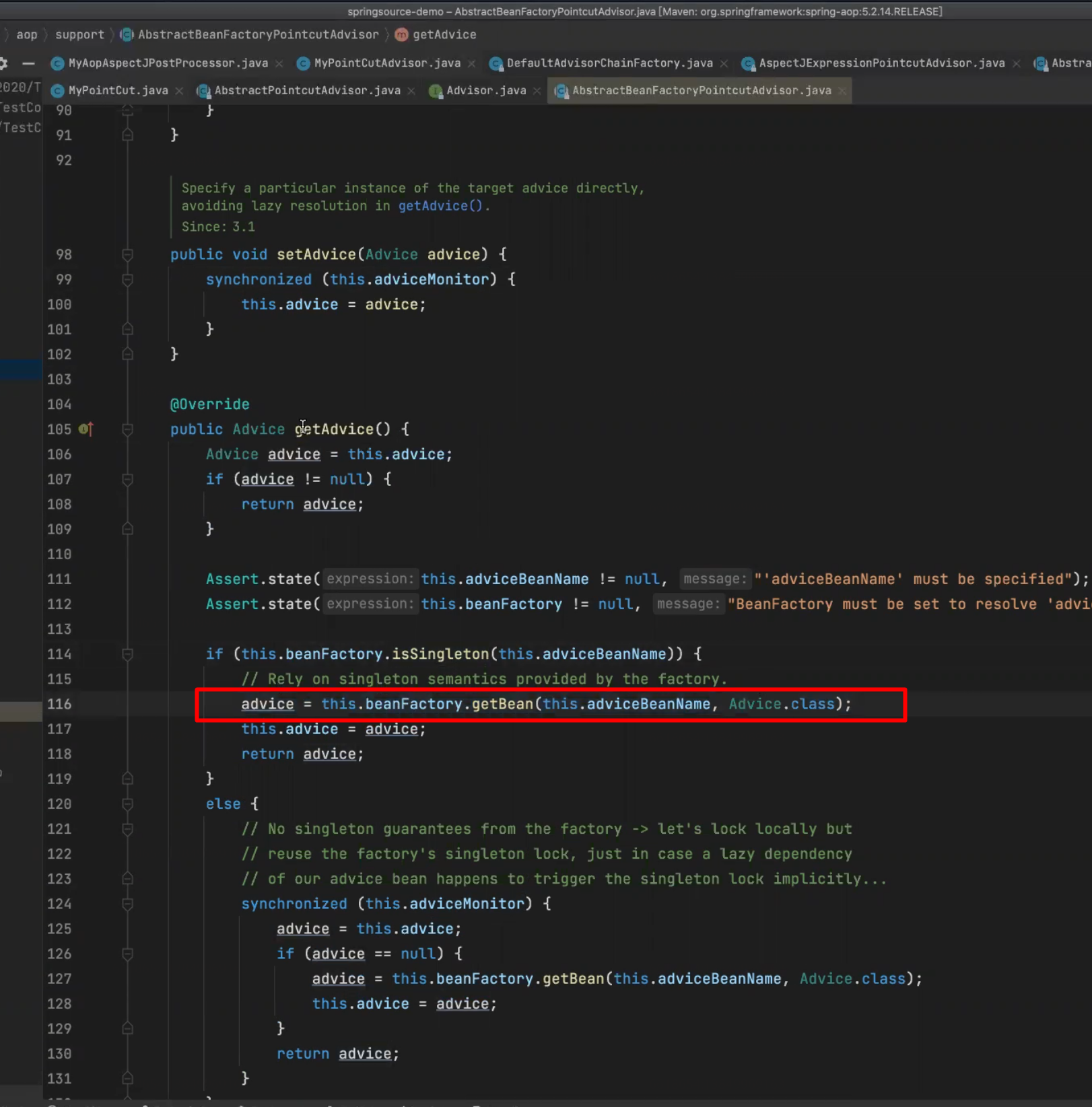The height and width of the screenshot is (1107, 1092).
Task: Close the Advisor.java tab
Action: (x=537, y=91)
